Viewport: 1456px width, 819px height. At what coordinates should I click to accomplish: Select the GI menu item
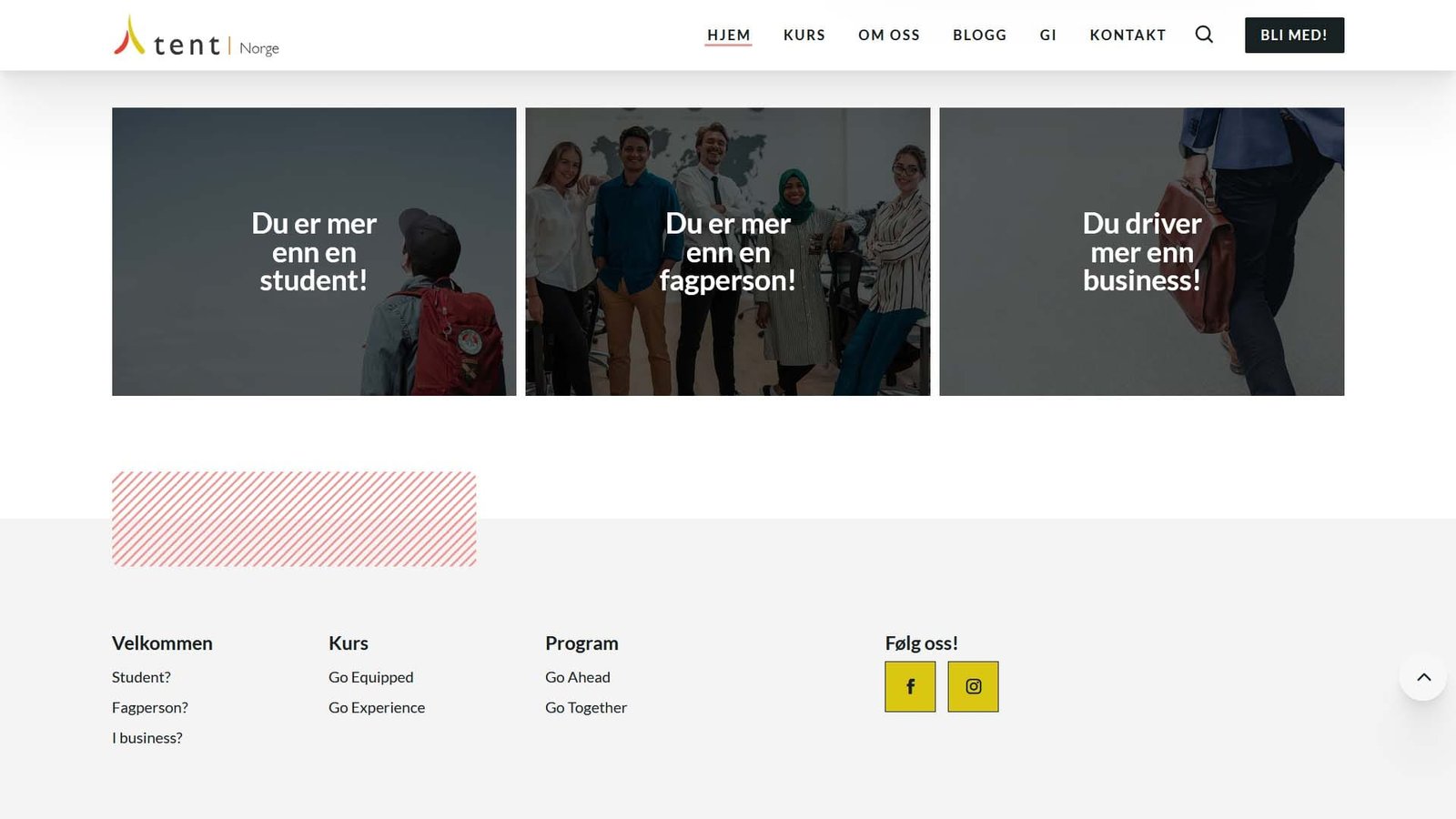click(1048, 35)
